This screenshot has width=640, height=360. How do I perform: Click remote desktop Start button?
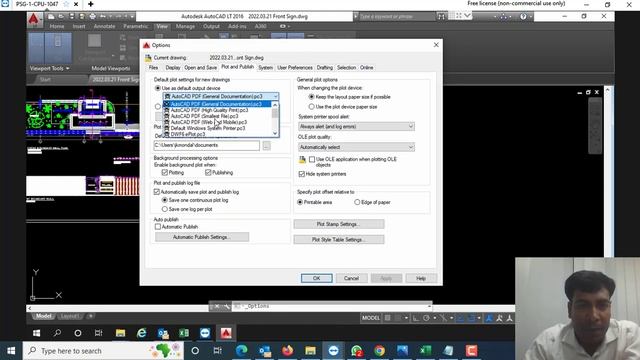point(36,333)
